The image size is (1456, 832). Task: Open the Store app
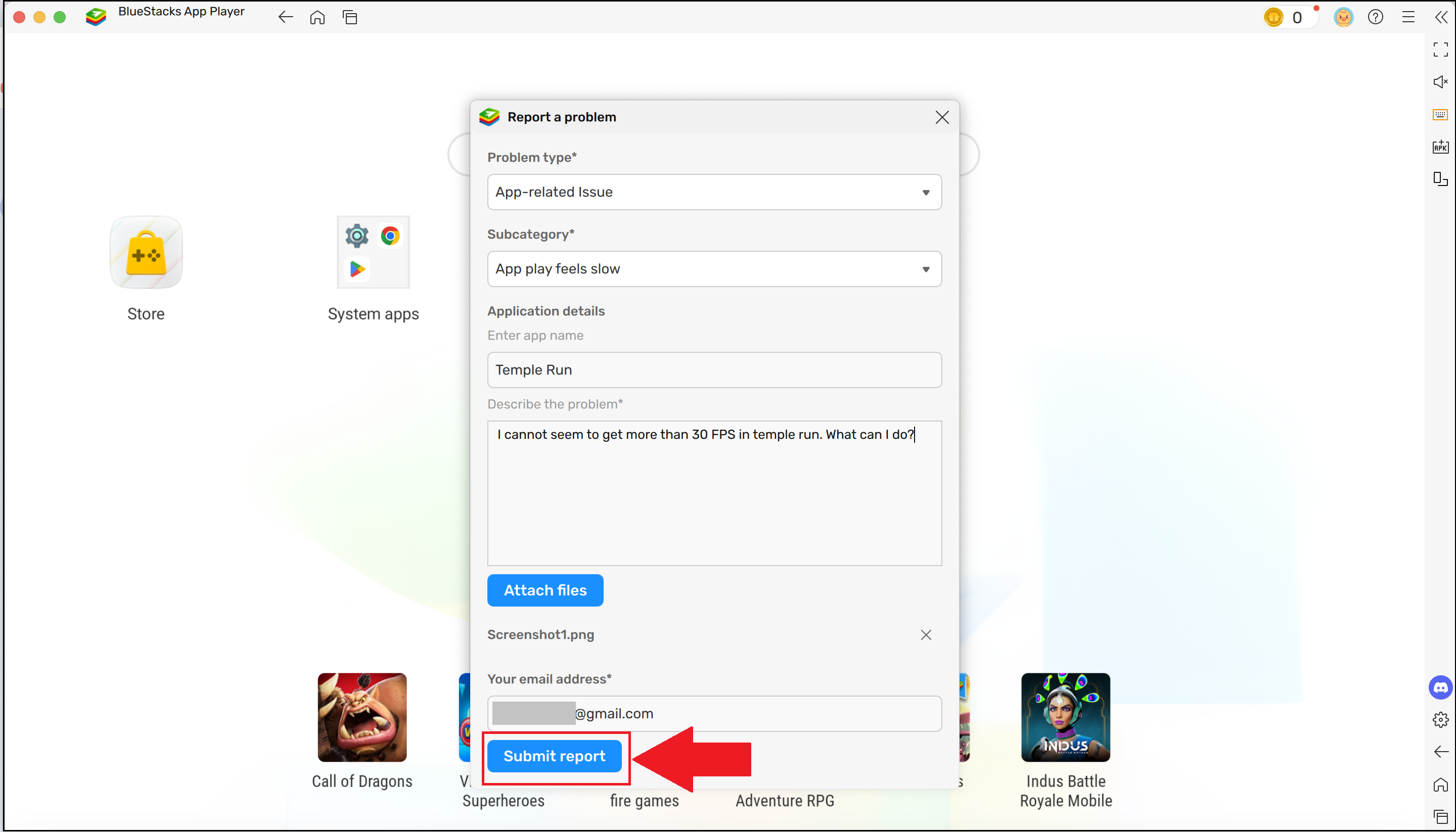pyautogui.click(x=146, y=252)
